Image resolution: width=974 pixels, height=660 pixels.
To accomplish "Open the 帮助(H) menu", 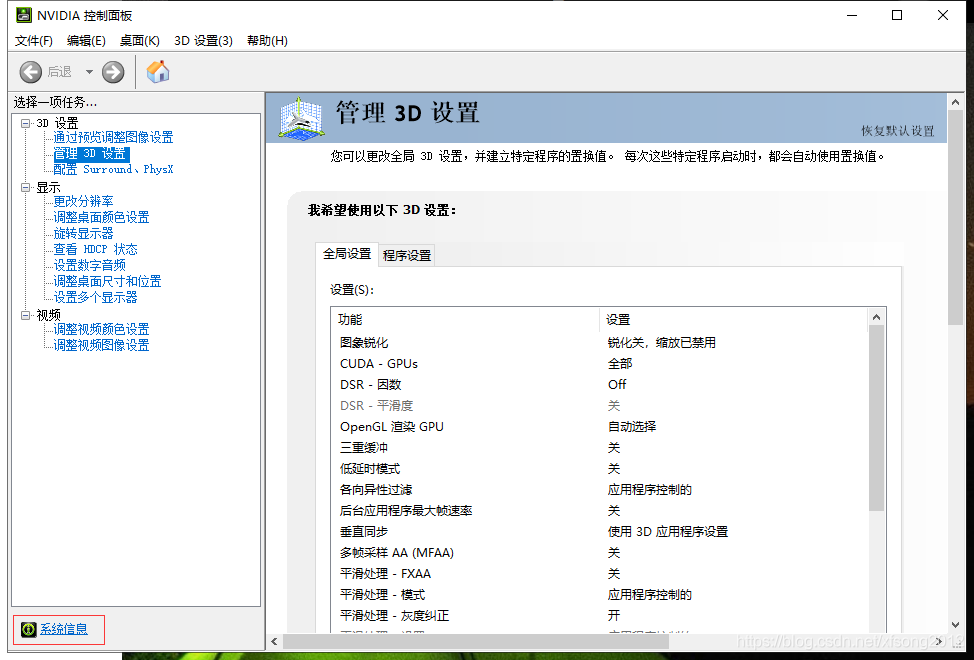I will 267,40.
